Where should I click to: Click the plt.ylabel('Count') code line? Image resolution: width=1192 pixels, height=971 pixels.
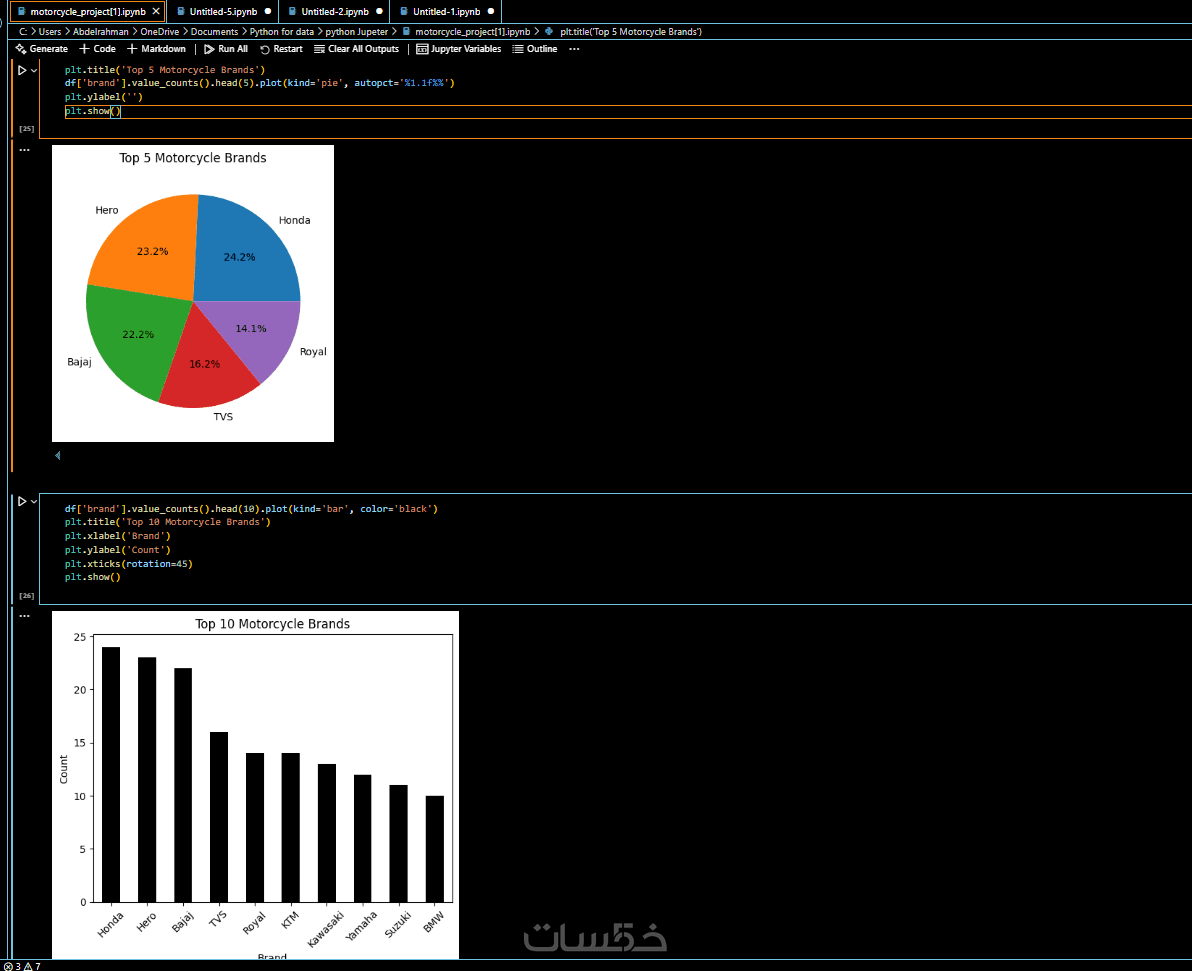click(118, 550)
